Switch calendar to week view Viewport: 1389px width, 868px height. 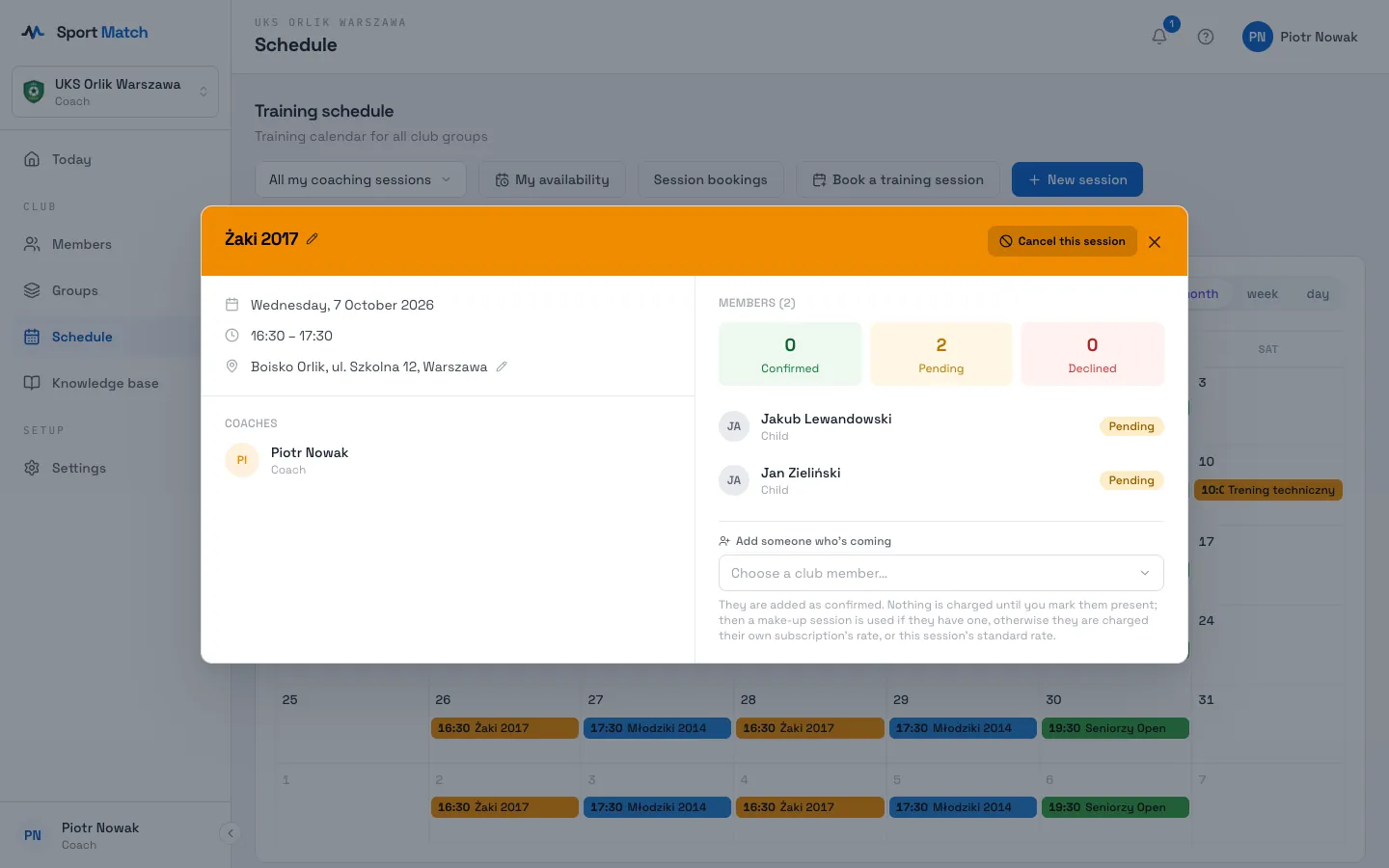(x=1262, y=294)
